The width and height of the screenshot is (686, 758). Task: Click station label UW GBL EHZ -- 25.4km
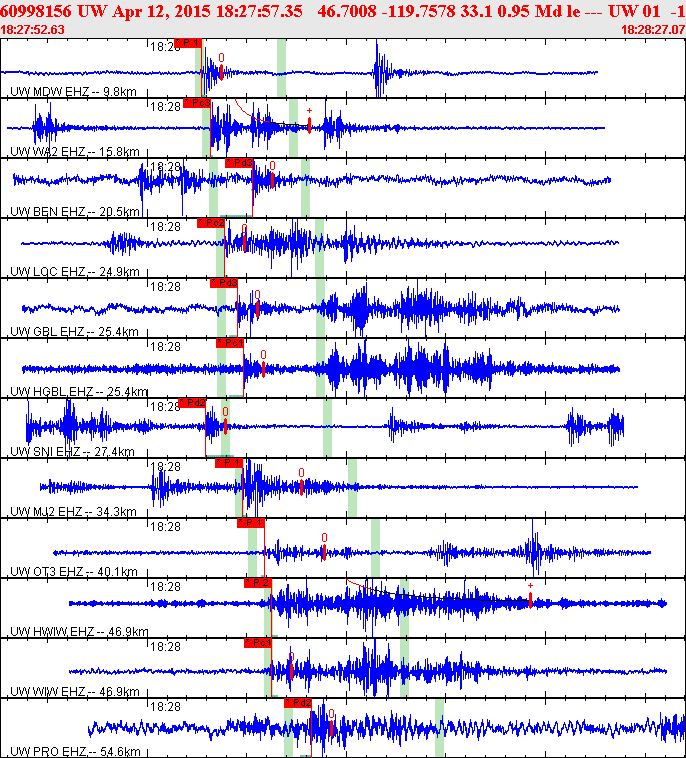tap(74, 331)
